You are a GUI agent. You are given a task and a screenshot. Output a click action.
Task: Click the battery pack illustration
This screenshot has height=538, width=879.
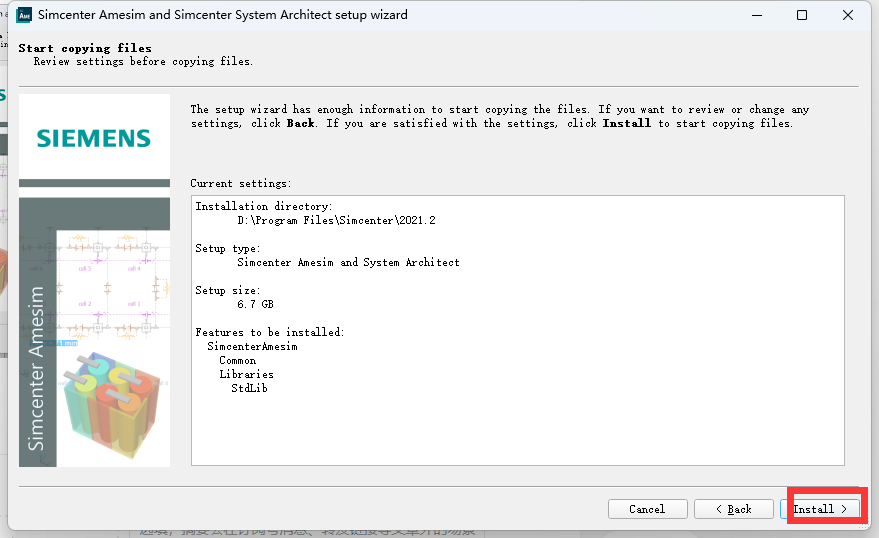[x=111, y=405]
